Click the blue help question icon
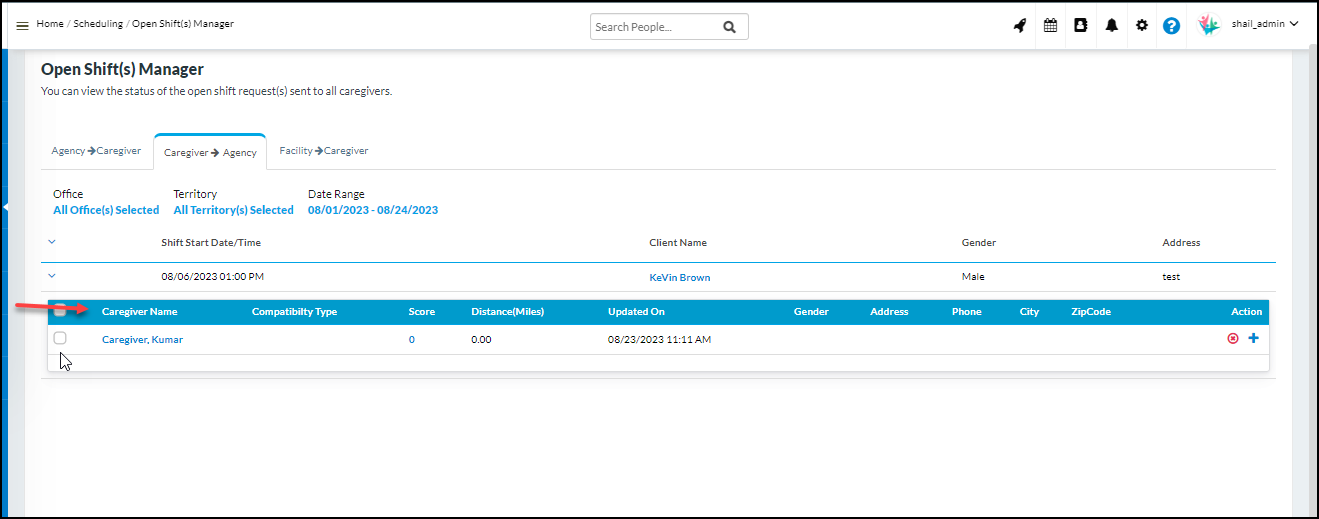Viewport: 1319px width, 519px height. [x=1171, y=26]
